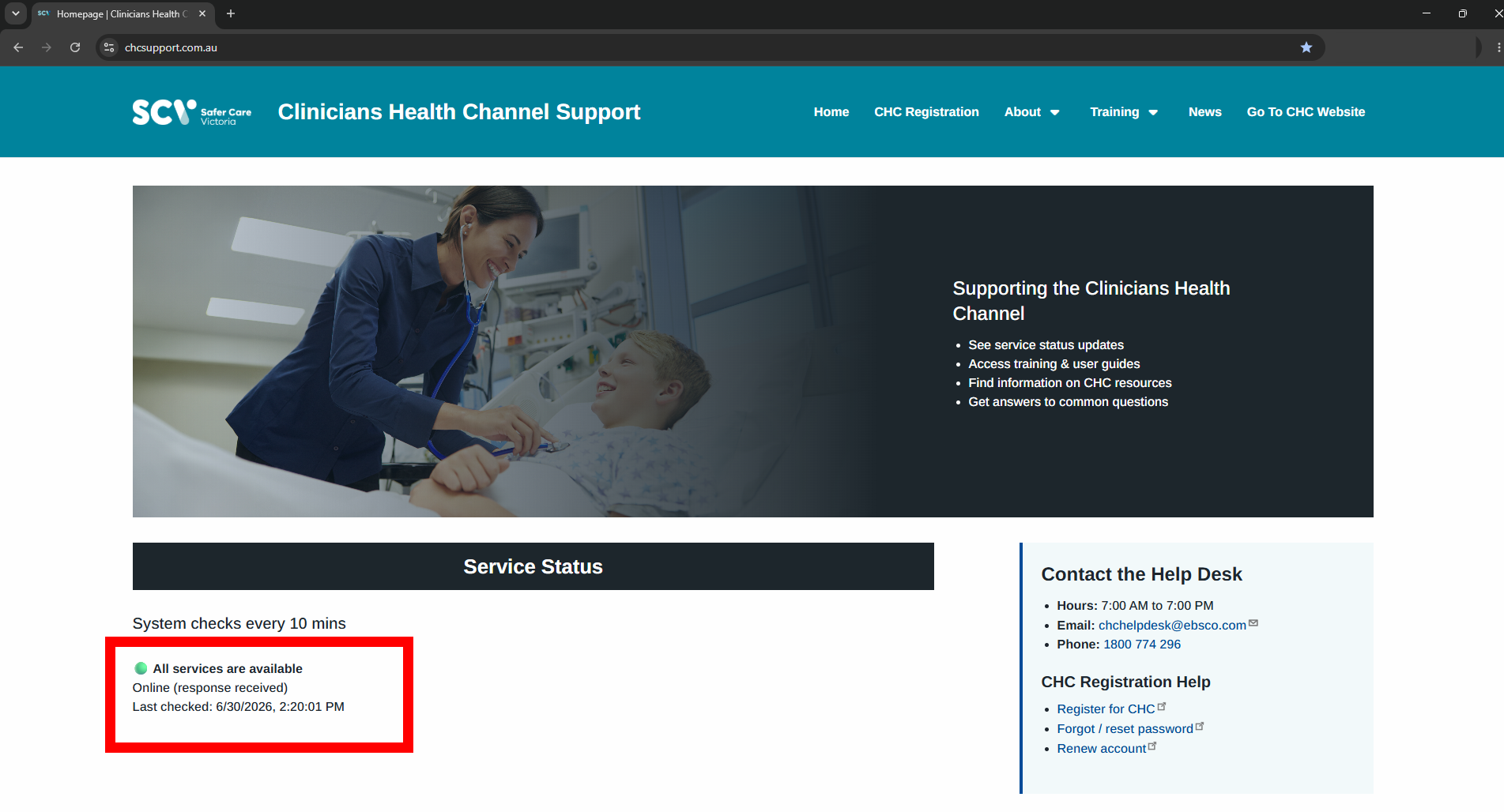Image resolution: width=1504 pixels, height=812 pixels.
Task: Click 'Last checked: 6/30/2026, 2:20:01 PM' text
Action: pos(239,707)
